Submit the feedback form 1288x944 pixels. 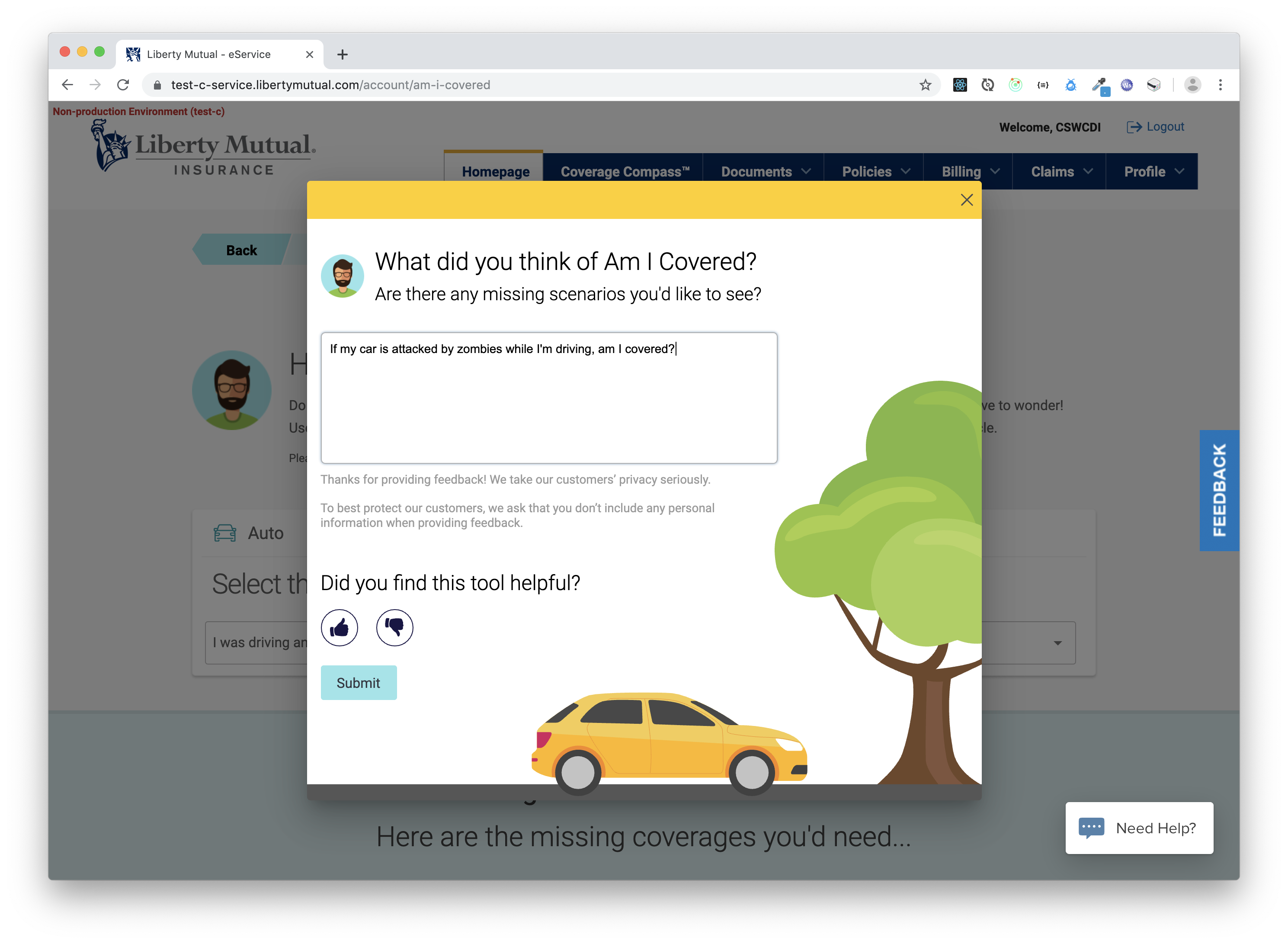[358, 683]
